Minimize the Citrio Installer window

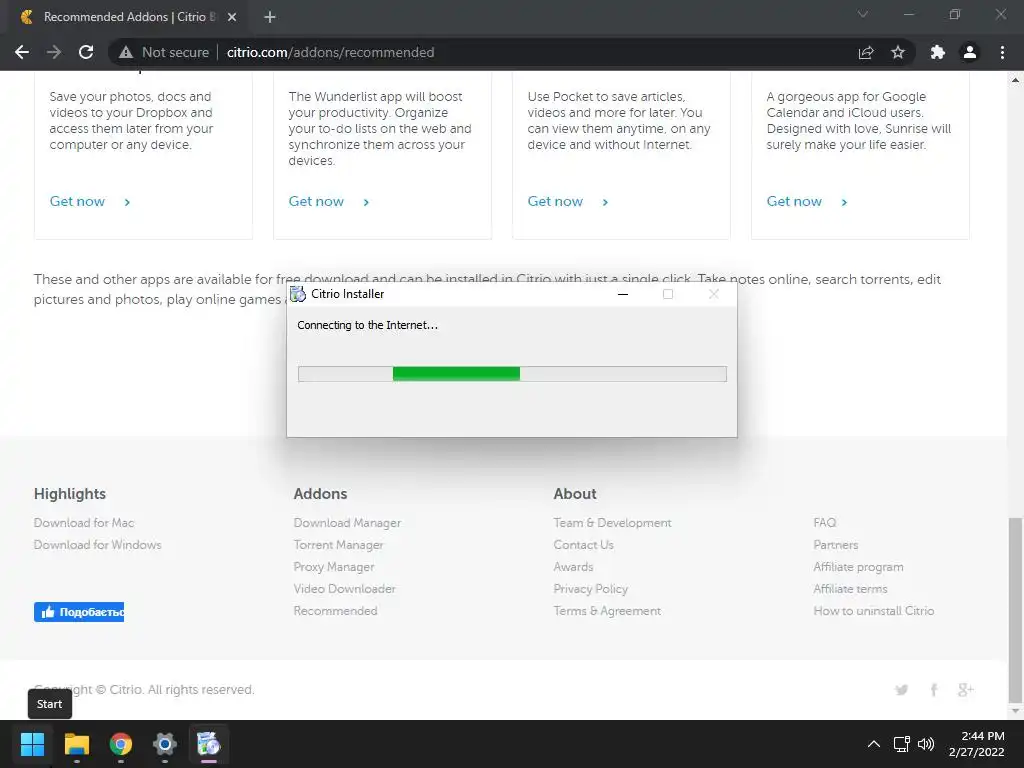click(623, 295)
